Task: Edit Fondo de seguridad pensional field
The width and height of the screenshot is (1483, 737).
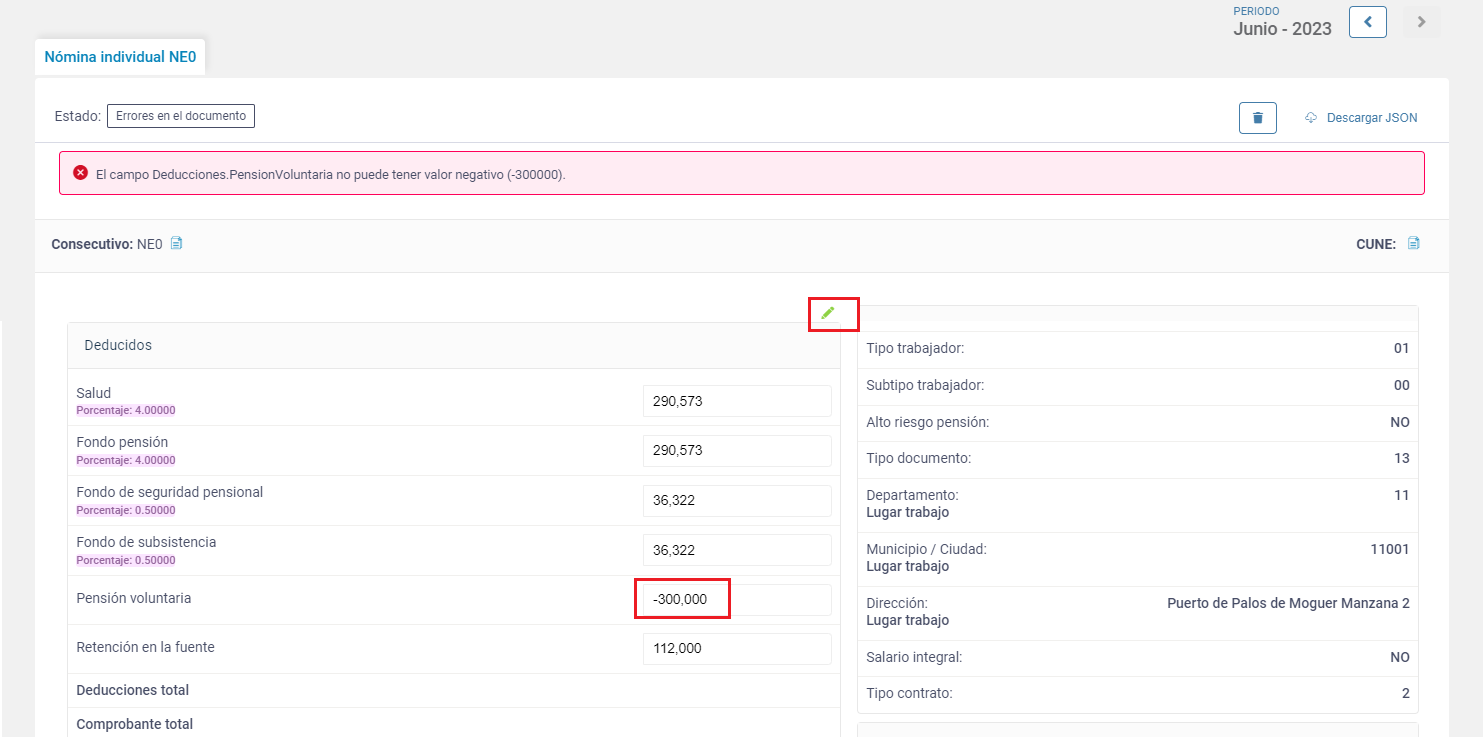Action: [x=737, y=501]
